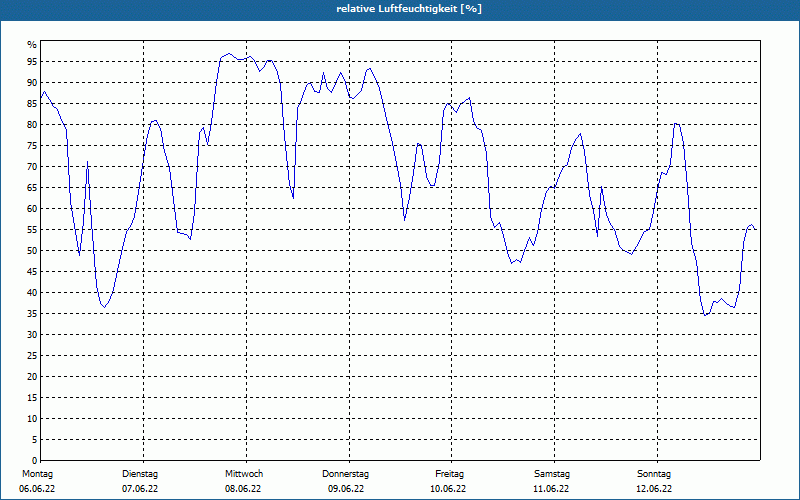800x500 pixels.
Task: Select the 'Montag' day label
Action: (x=37, y=474)
